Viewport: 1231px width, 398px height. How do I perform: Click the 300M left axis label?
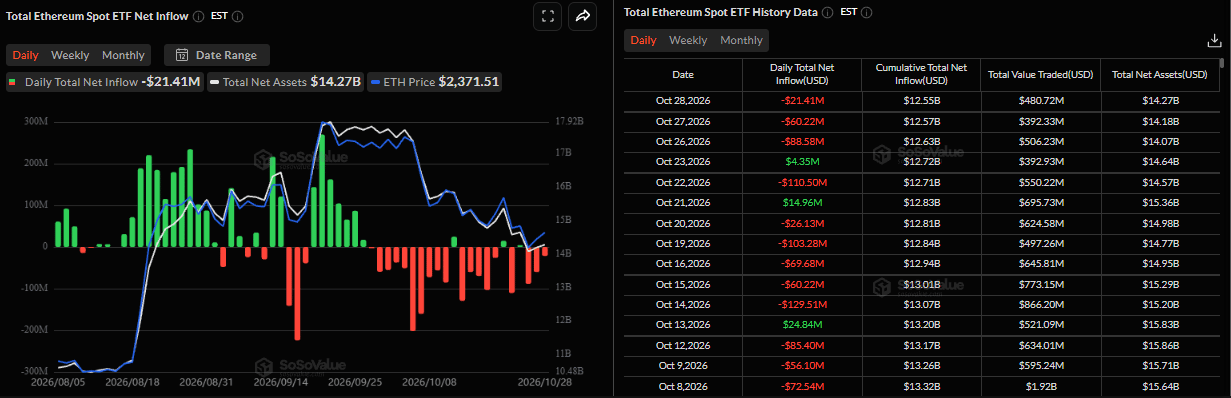(x=35, y=121)
